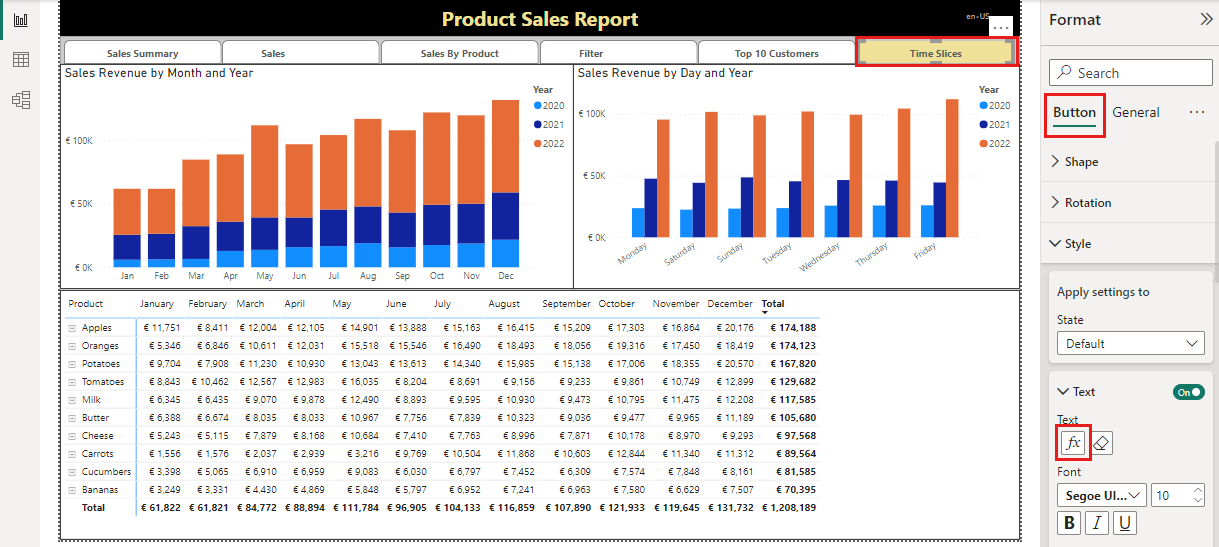The width and height of the screenshot is (1219, 547).
Task: Collapse the Text card chevron
Action: pyautogui.click(x=1064, y=392)
